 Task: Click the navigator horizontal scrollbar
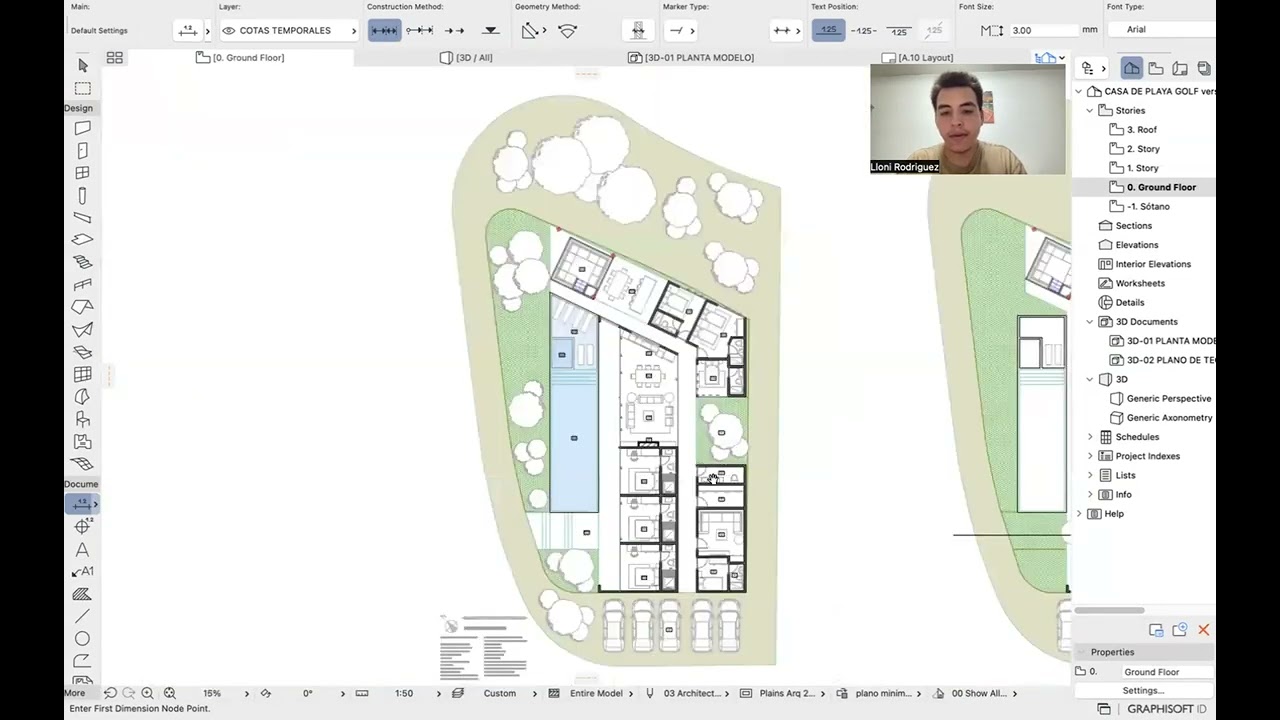tap(1110, 610)
